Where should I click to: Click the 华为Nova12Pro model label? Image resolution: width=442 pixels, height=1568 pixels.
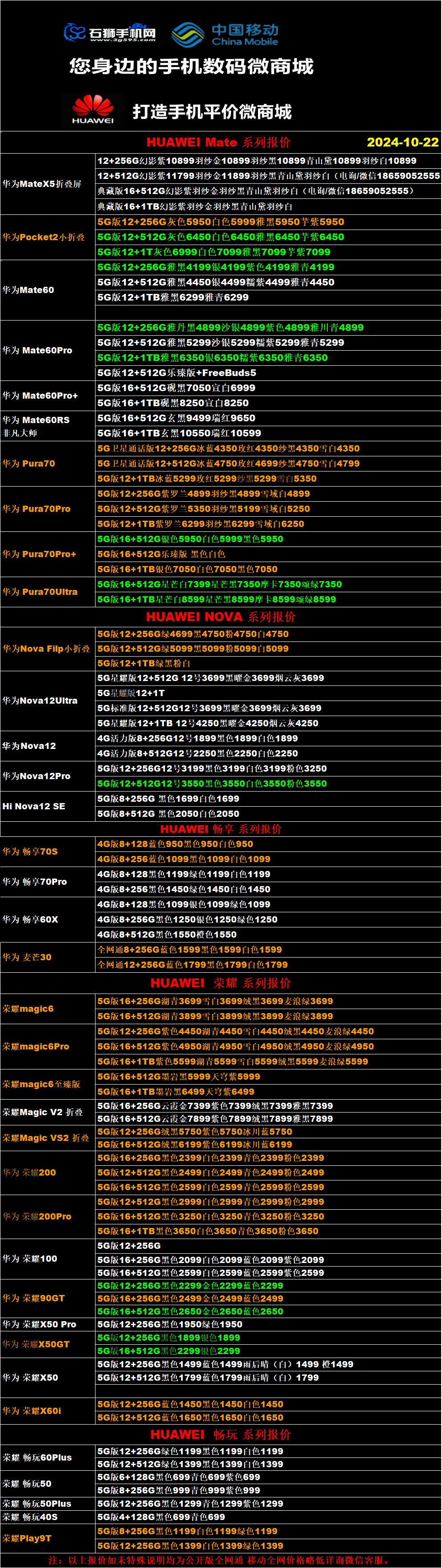point(36,776)
